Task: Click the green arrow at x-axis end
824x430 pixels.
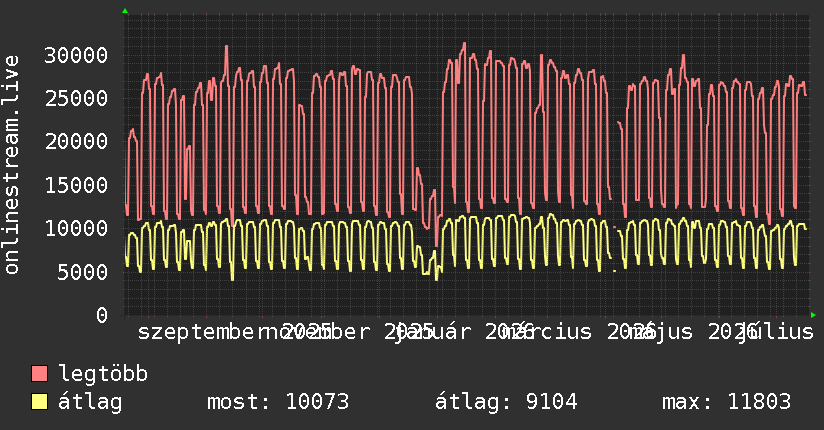Action: [813, 315]
